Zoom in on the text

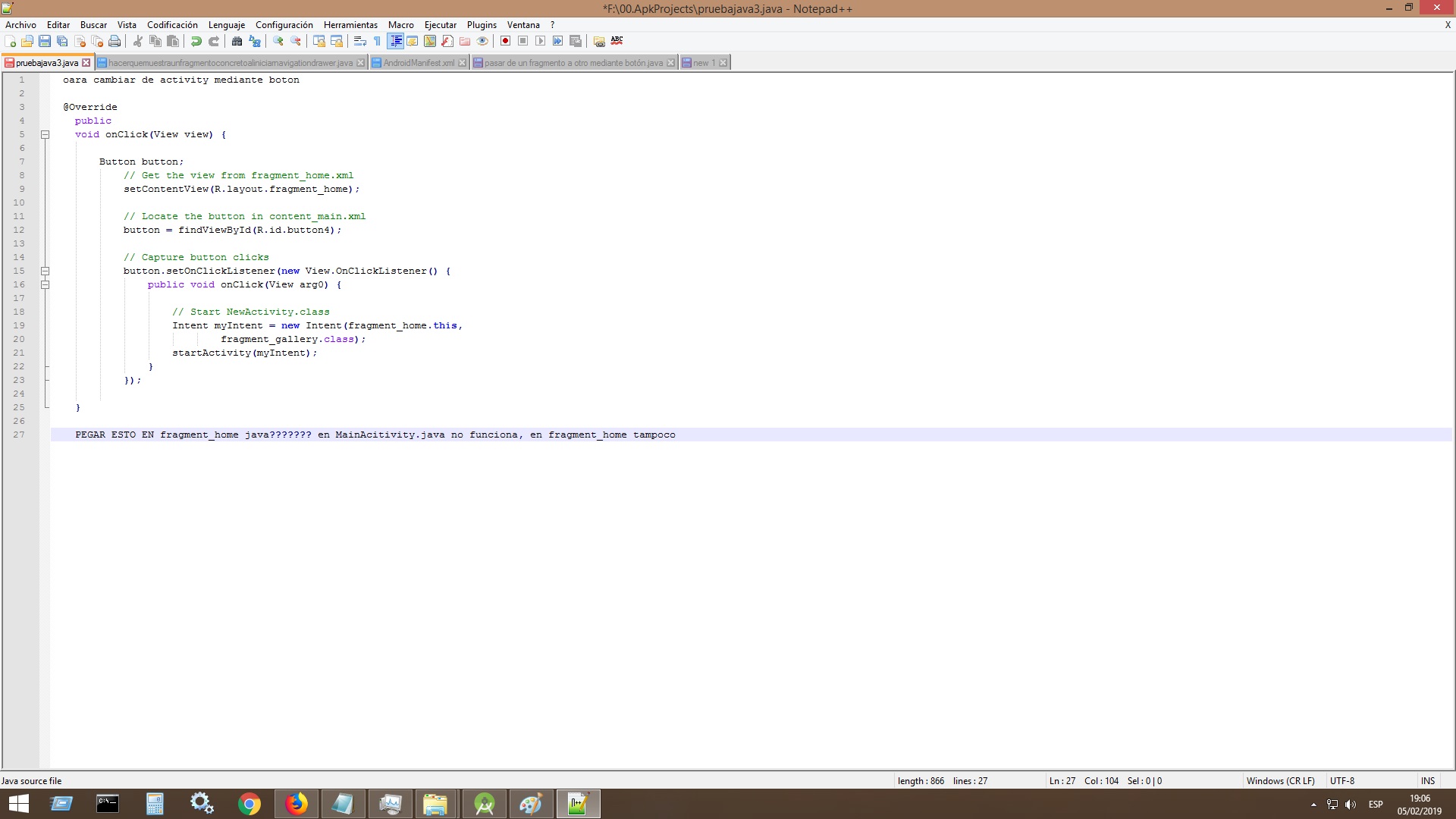click(278, 41)
